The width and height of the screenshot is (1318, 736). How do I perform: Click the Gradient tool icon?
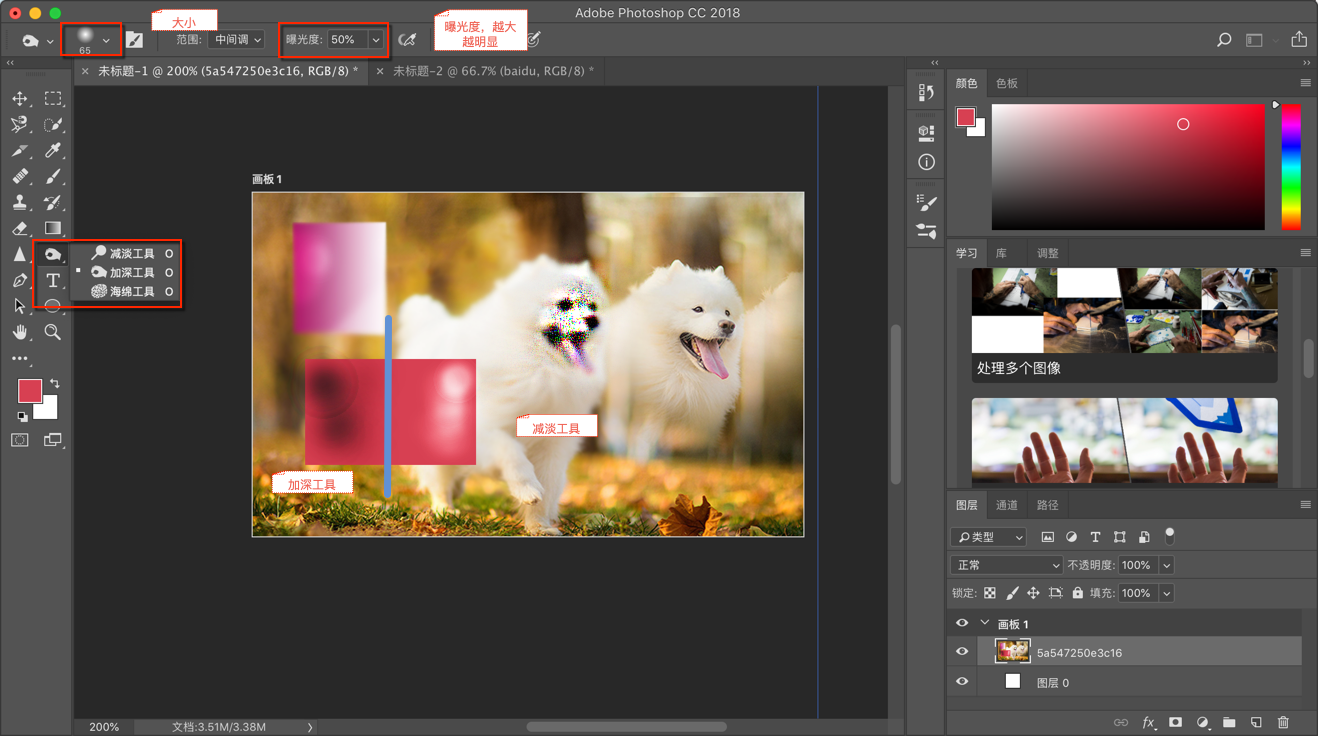[53, 228]
